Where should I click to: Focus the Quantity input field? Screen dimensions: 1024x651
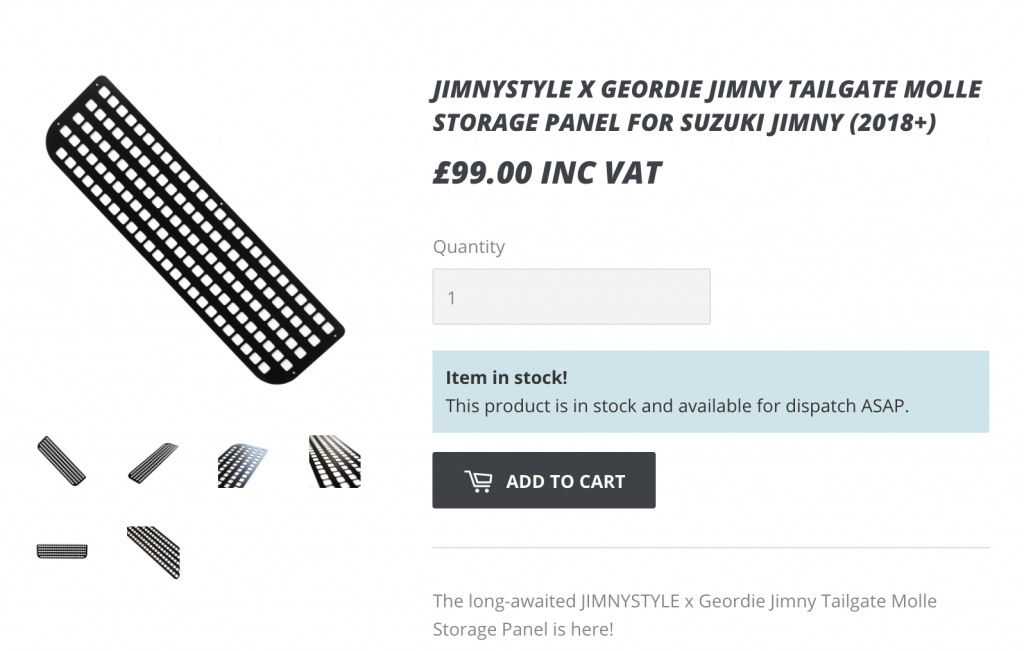click(571, 296)
